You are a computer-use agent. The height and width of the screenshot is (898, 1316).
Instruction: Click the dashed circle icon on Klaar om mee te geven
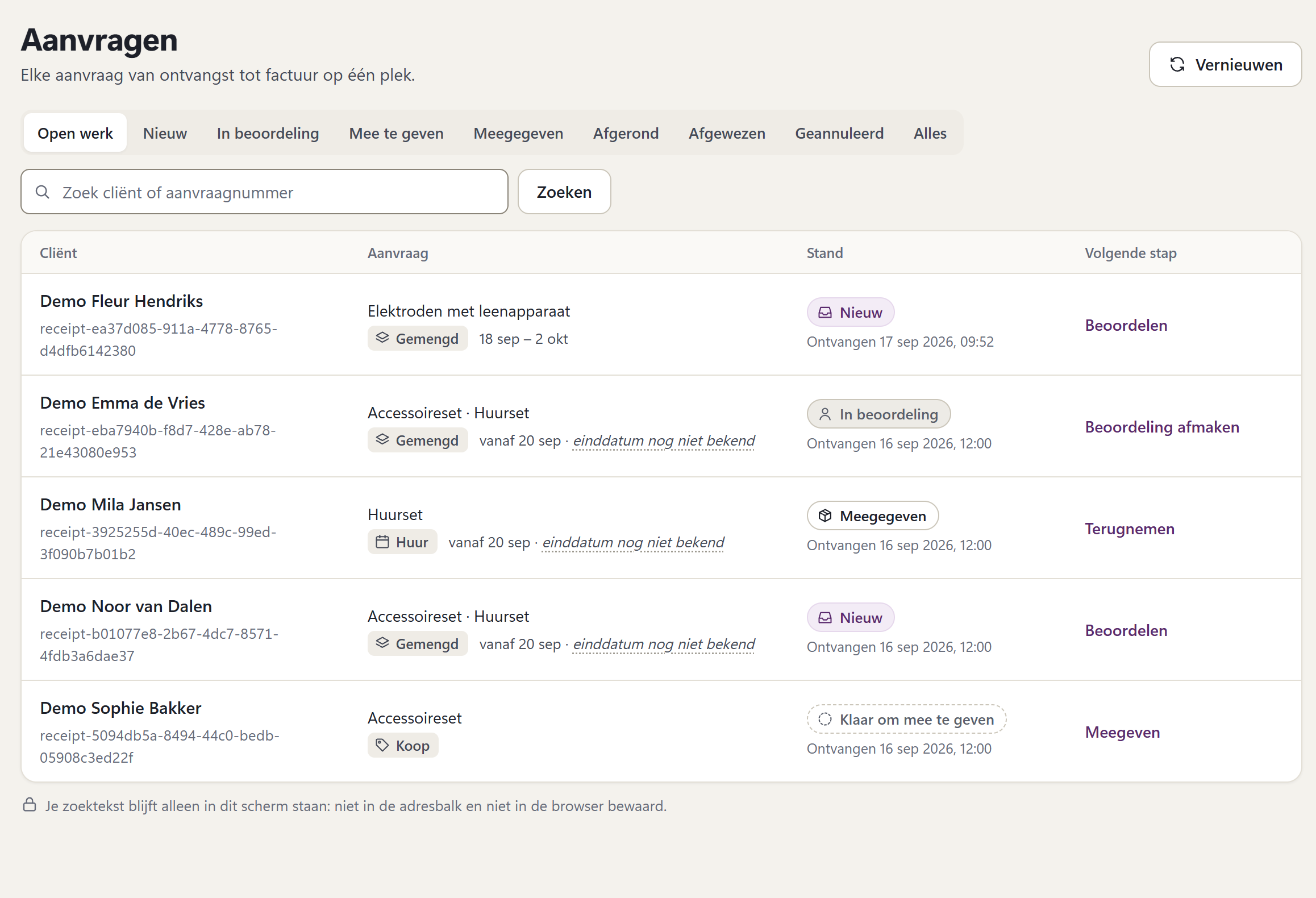point(825,720)
